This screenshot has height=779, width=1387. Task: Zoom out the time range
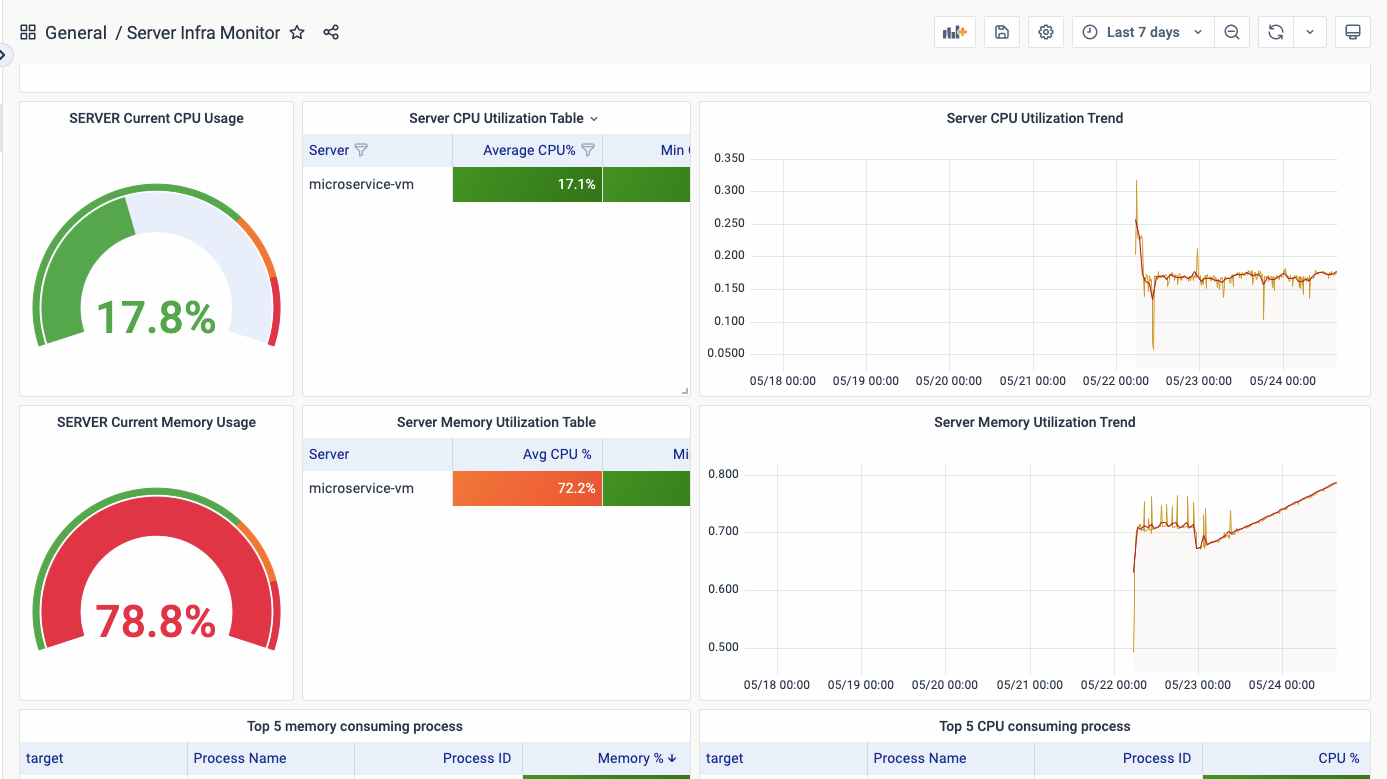click(1232, 32)
